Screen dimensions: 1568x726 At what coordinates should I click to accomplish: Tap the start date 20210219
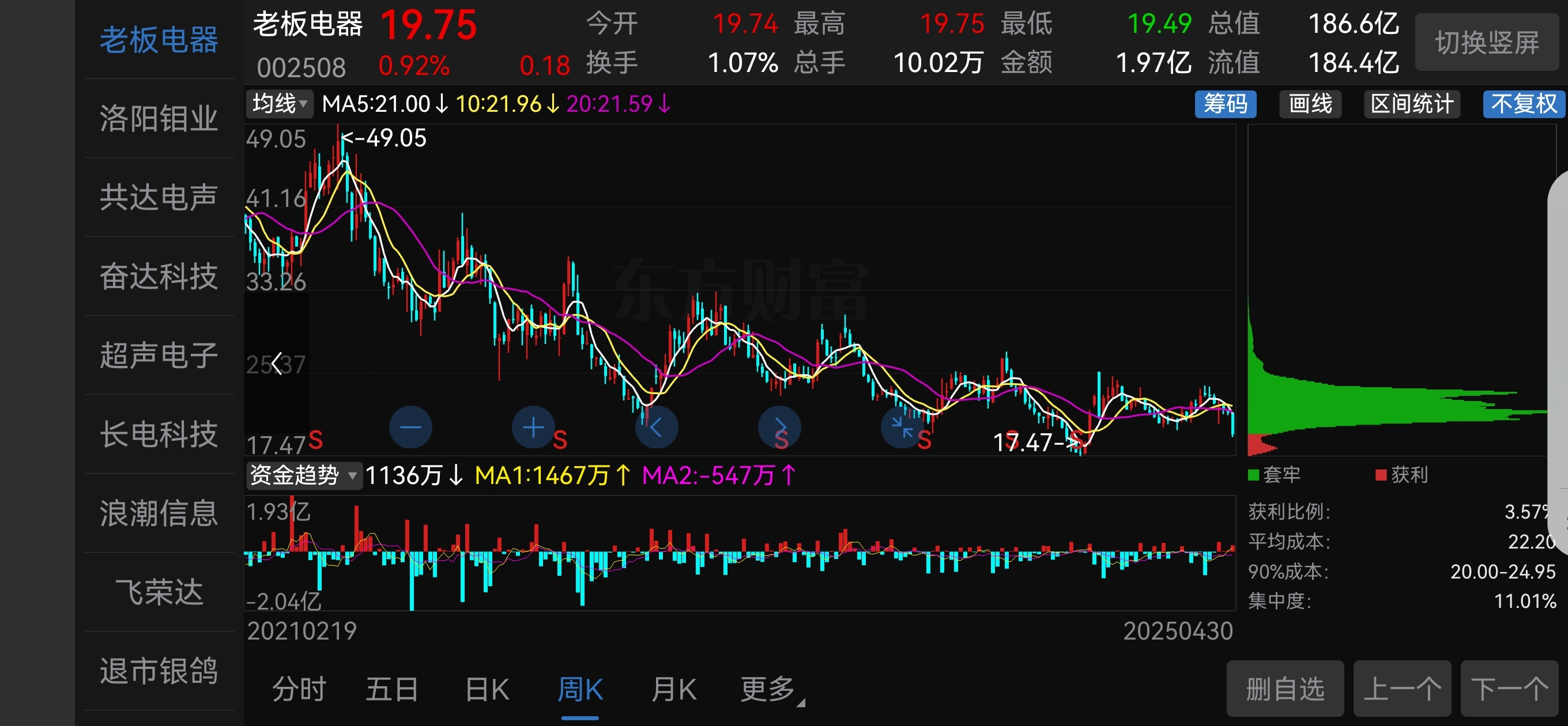(x=301, y=631)
